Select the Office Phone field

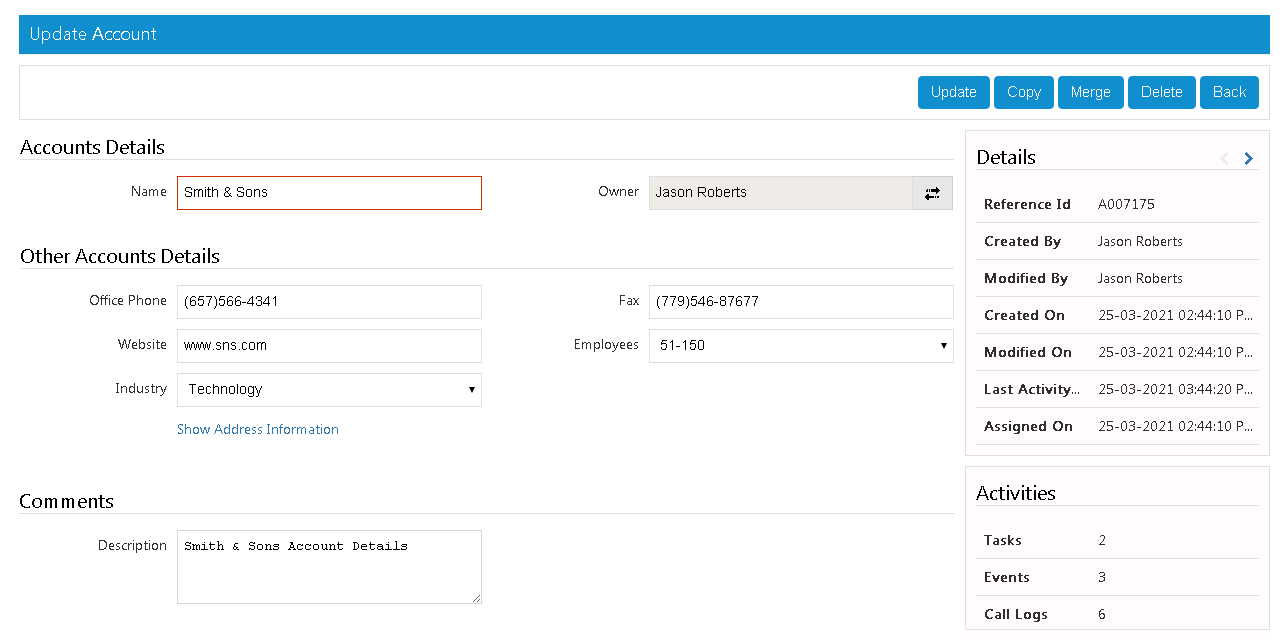[x=328, y=302]
